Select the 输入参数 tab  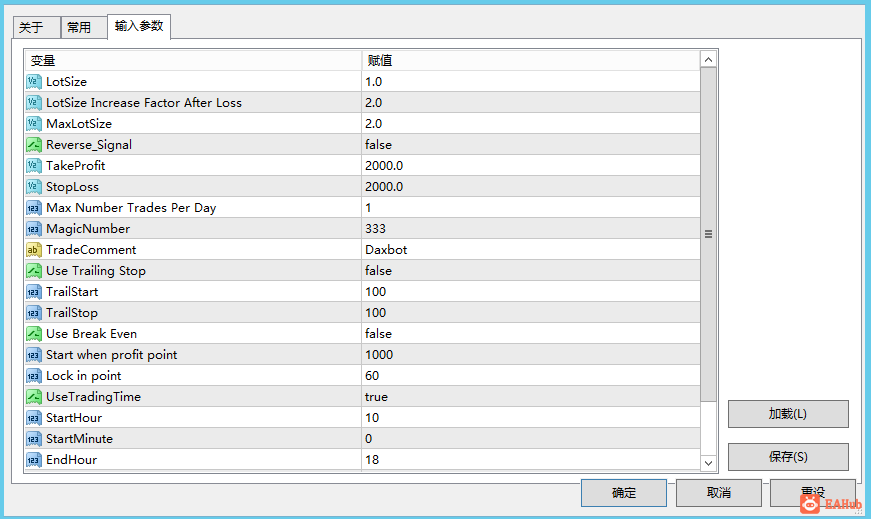[139, 26]
